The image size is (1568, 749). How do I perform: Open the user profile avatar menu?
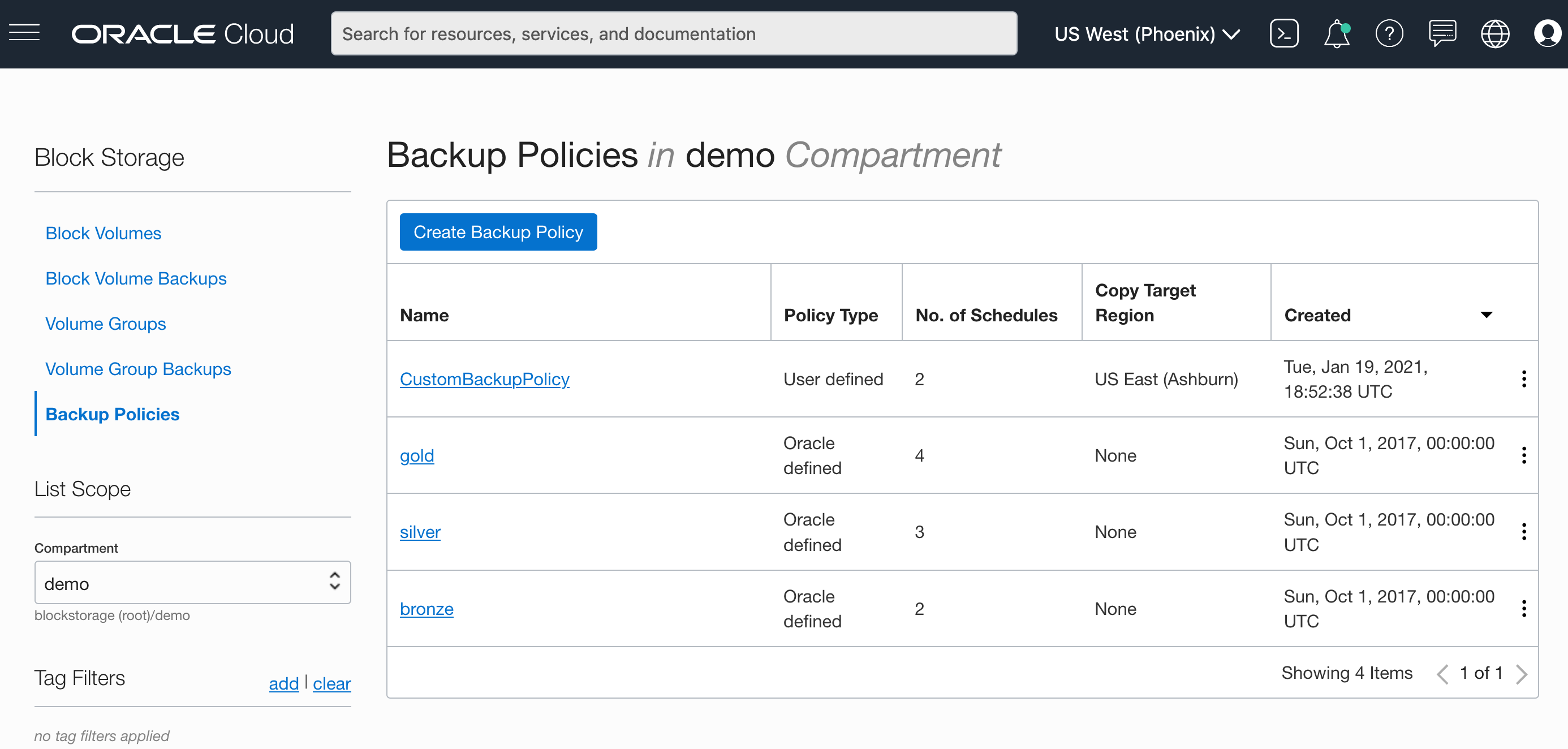tap(1547, 33)
